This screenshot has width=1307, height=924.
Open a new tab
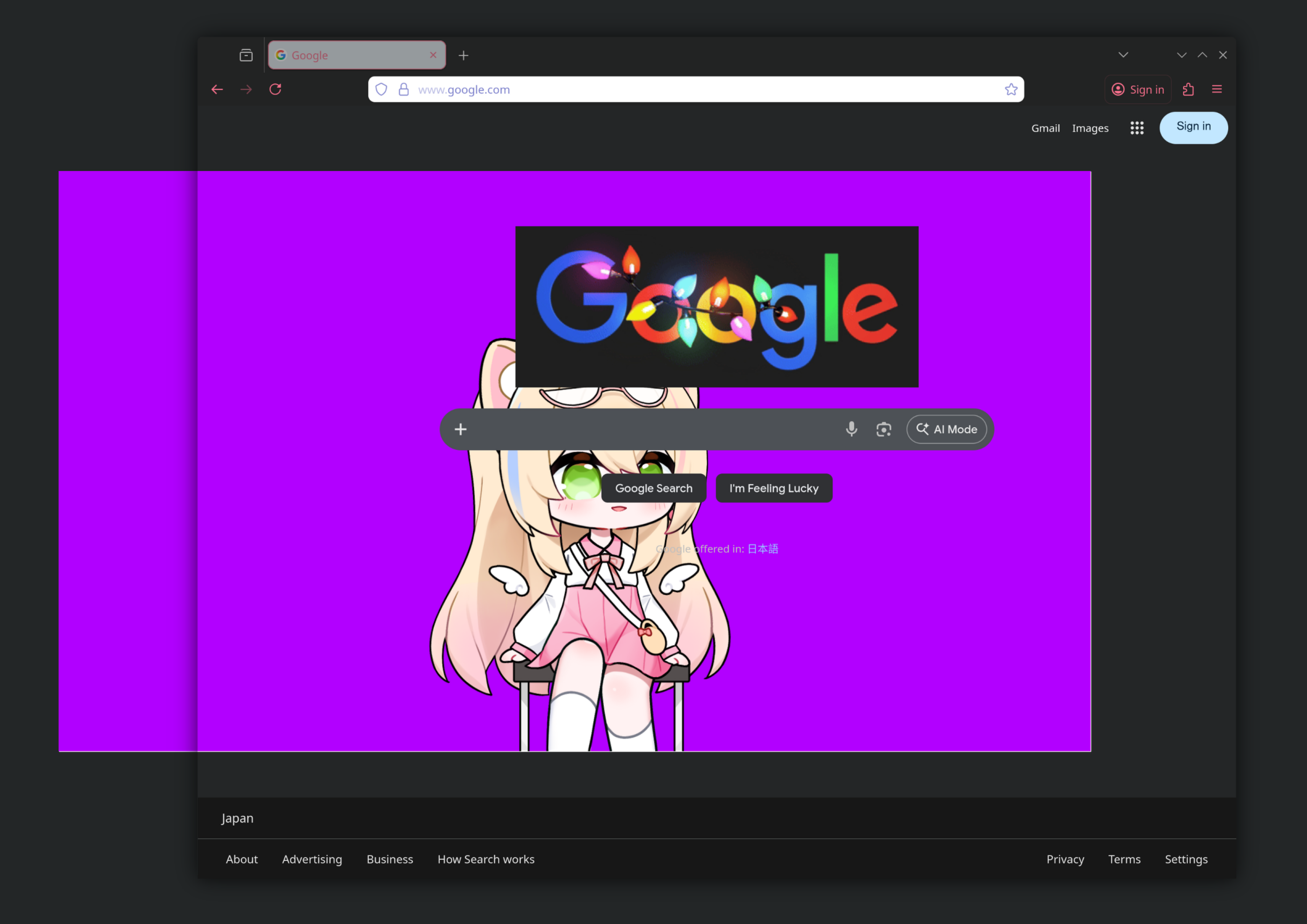point(463,55)
